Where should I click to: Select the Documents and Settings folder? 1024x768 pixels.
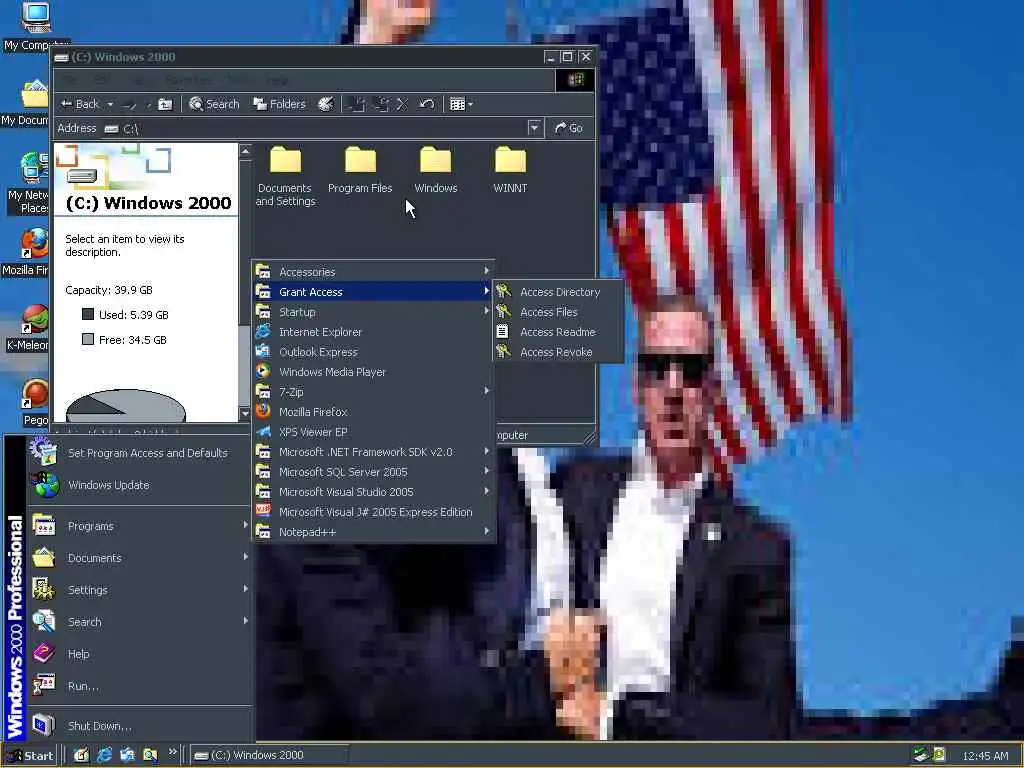(x=285, y=176)
